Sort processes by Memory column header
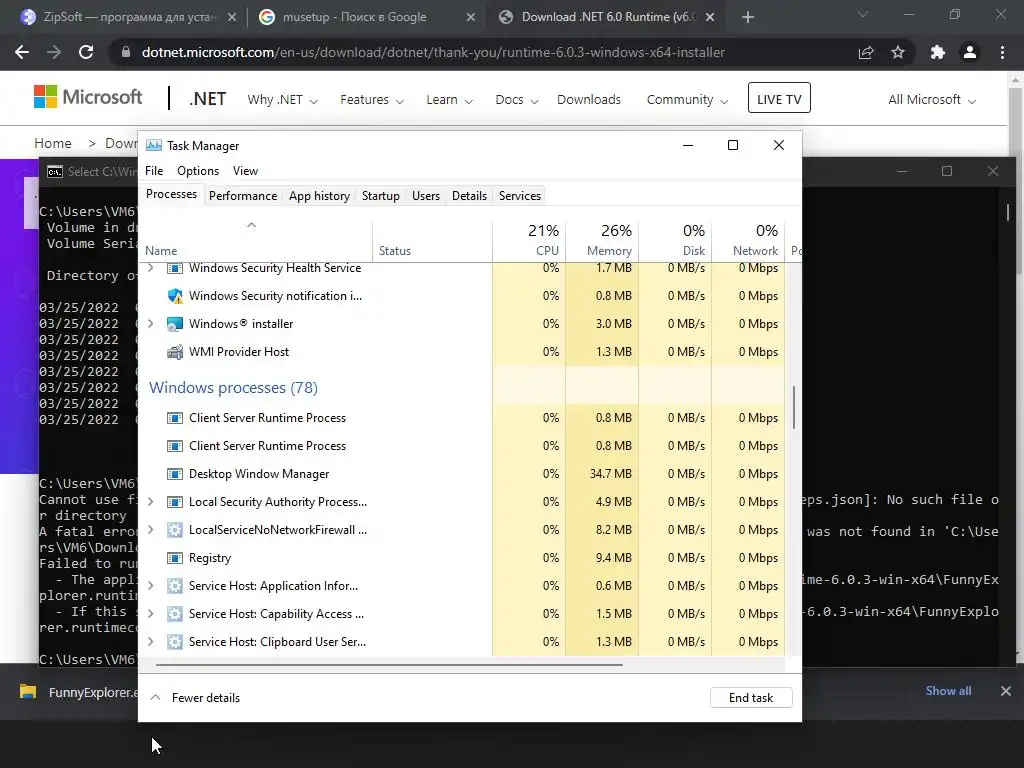1024x768 pixels. pyautogui.click(x=601, y=240)
